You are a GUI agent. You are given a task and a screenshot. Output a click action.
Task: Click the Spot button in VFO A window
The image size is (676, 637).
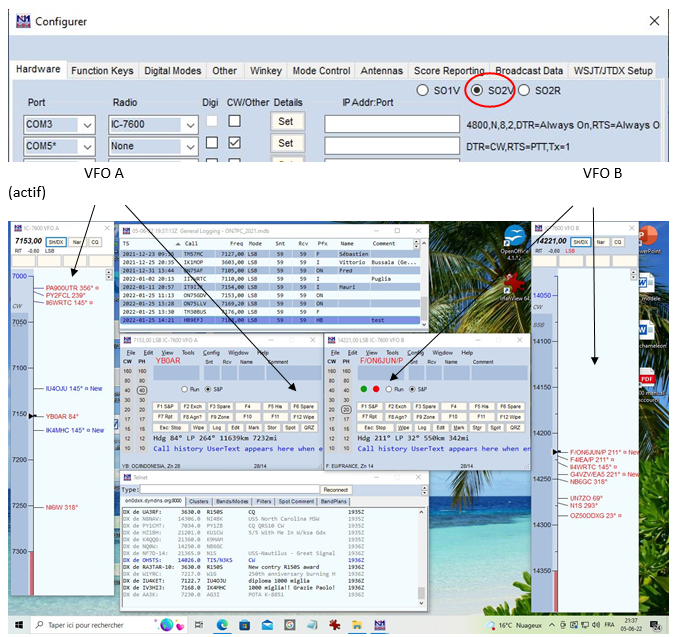pyautogui.click(x=290, y=428)
